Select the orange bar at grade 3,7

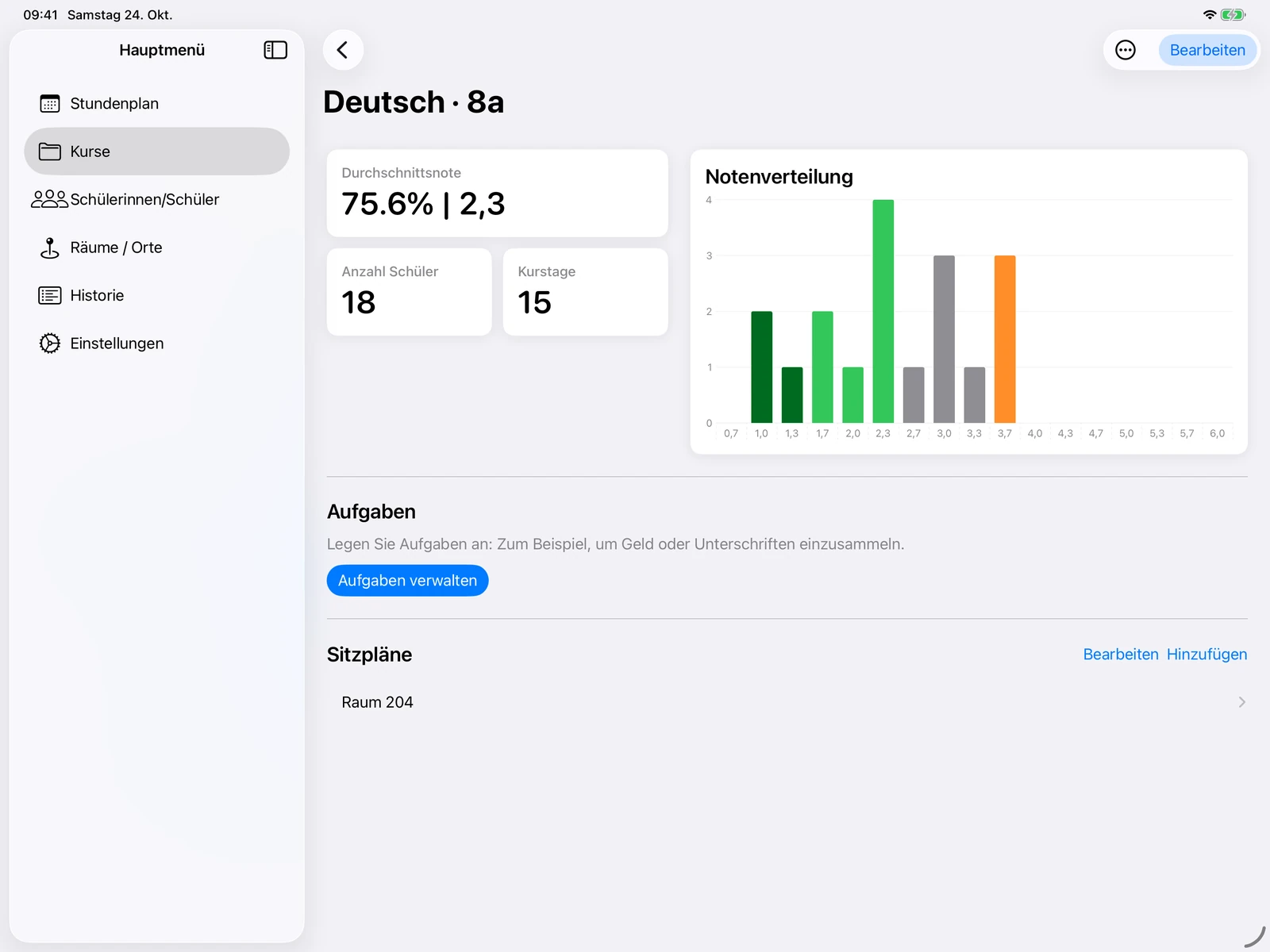tap(1005, 339)
